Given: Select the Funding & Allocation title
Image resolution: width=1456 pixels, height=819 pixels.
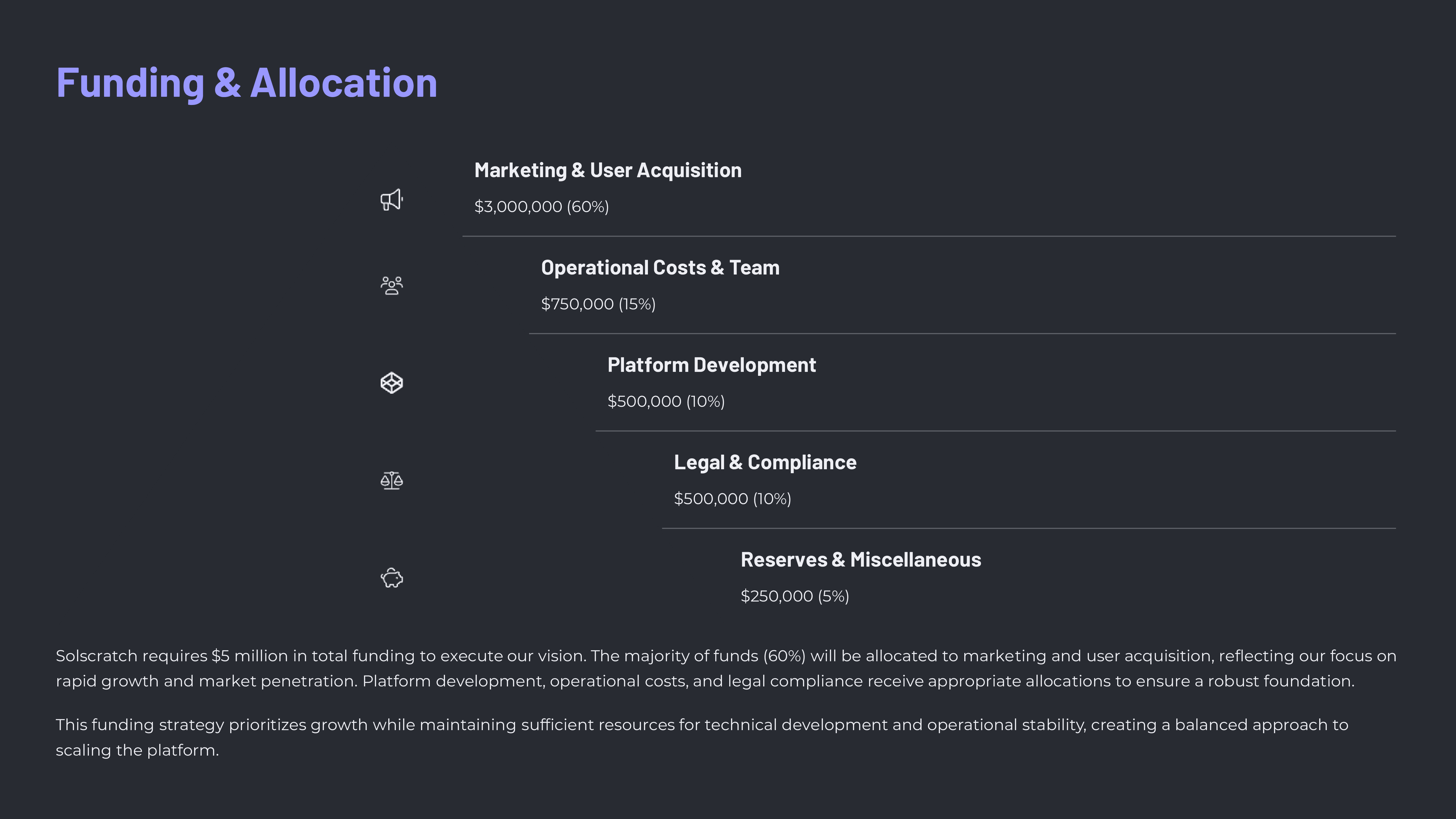Looking at the screenshot, I should tap(246, 83).
